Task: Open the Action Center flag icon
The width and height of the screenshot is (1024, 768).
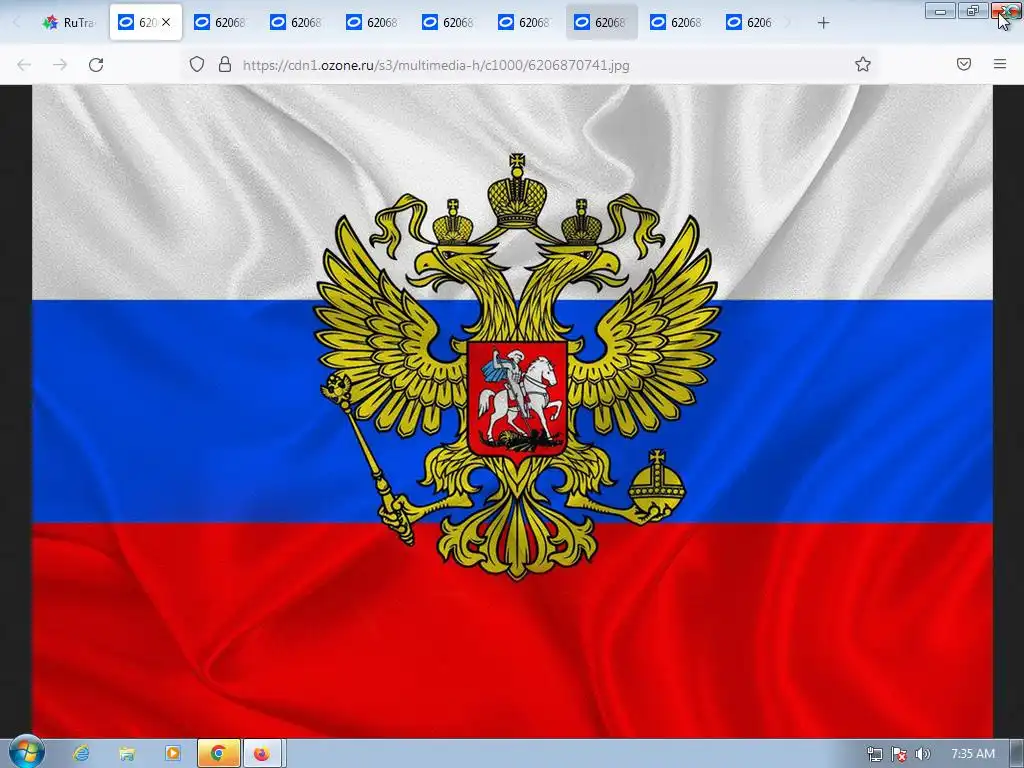Action: coord(899,754)
